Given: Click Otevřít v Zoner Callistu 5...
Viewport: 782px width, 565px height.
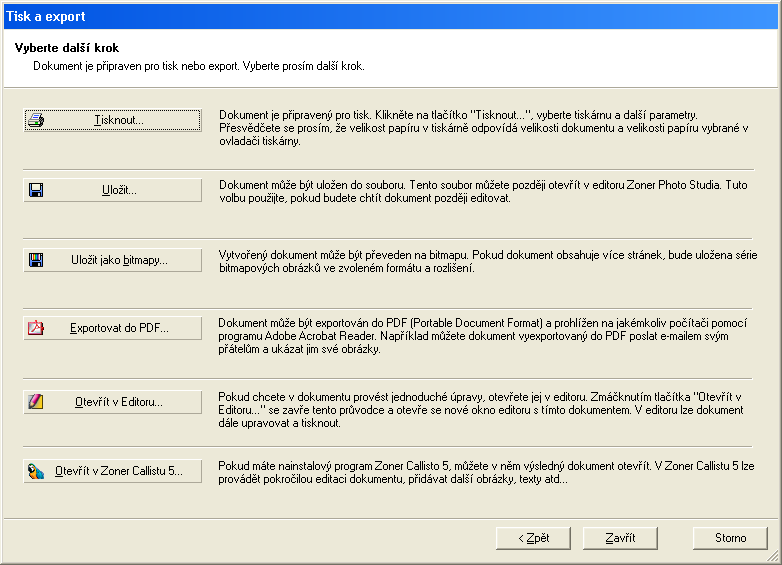Looking at the screenshot, I should pyautogui.click(x=113, y=471).
